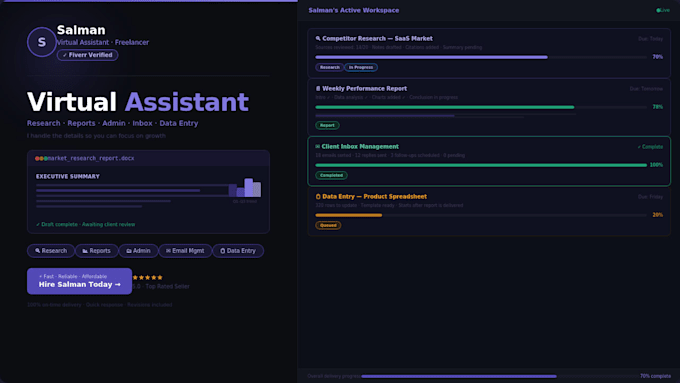Click the 70% complete label at the bottom
The image size is (680, 383).
point(655,376)
